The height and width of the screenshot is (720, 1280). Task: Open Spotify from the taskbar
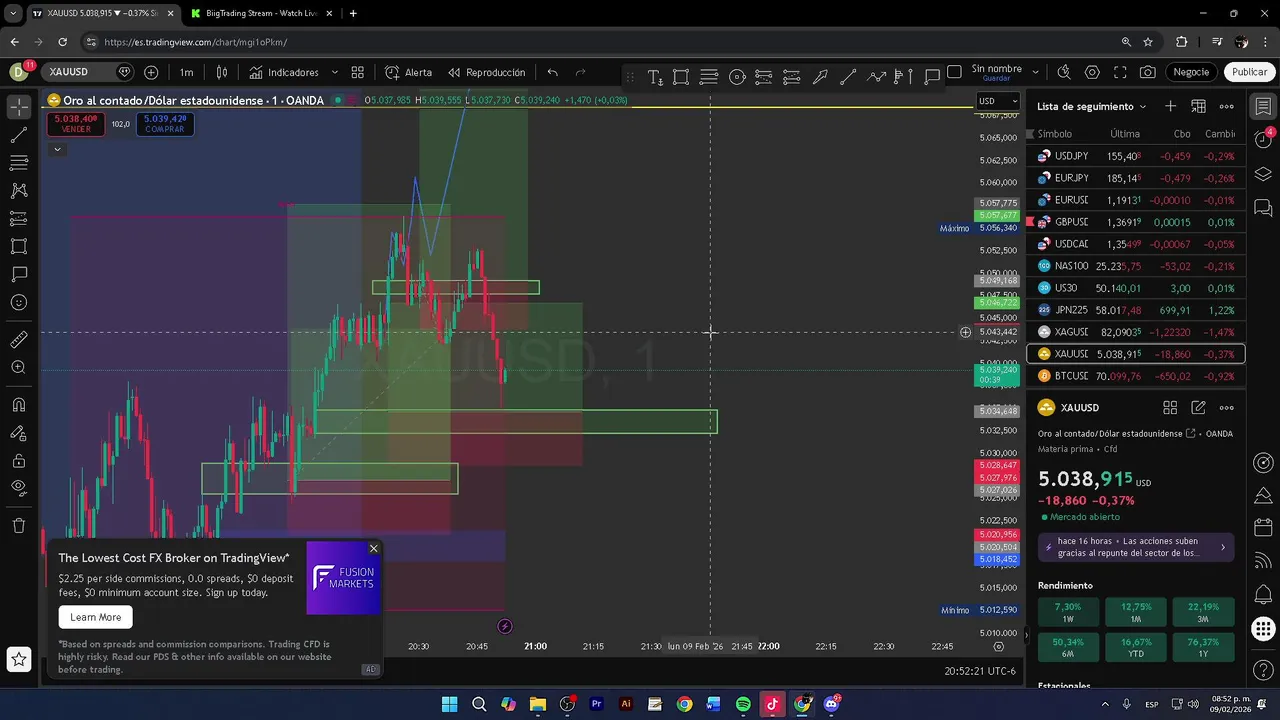point(743,704)
